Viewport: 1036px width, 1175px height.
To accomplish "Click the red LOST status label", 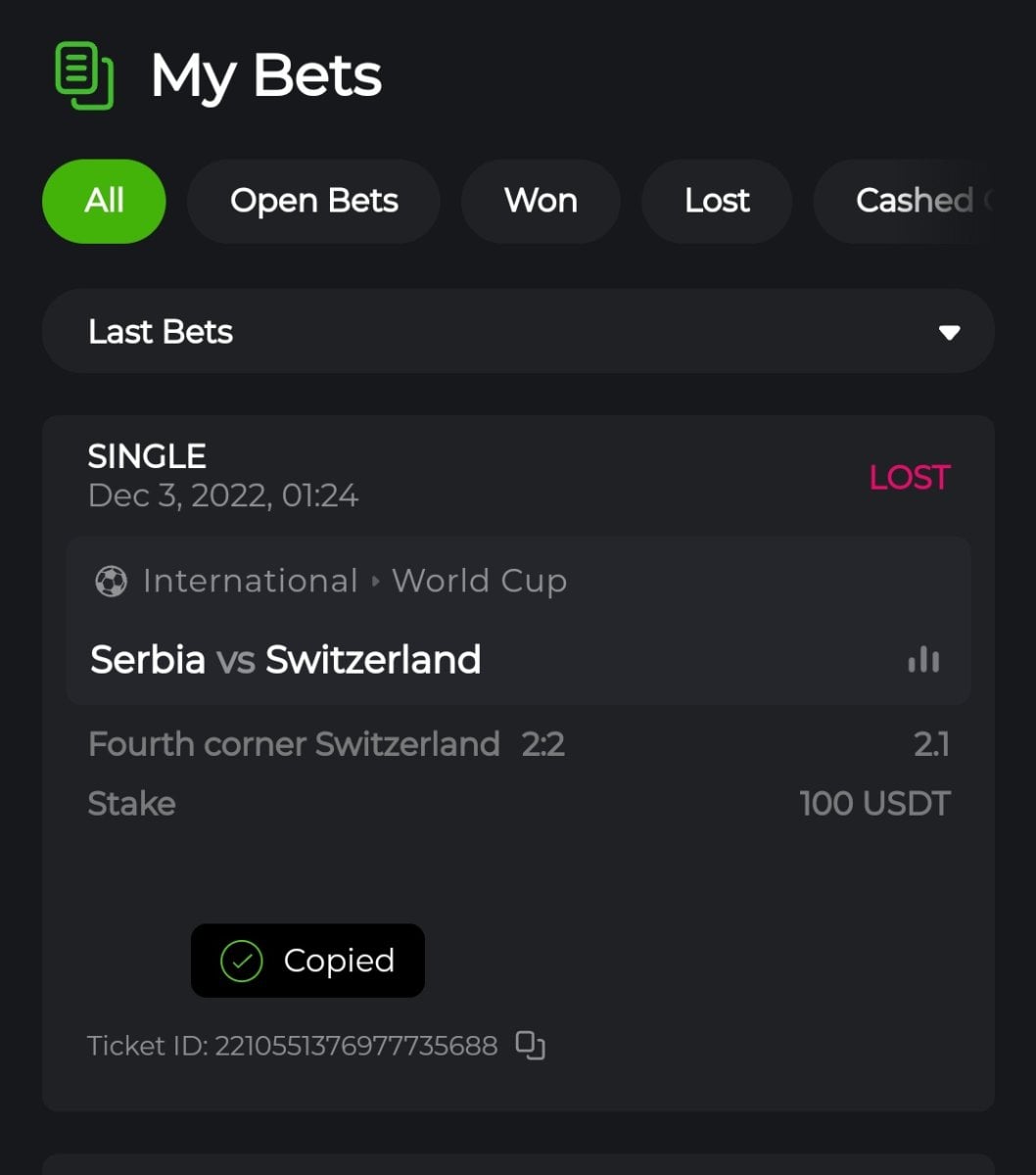I will pos(909,478).
